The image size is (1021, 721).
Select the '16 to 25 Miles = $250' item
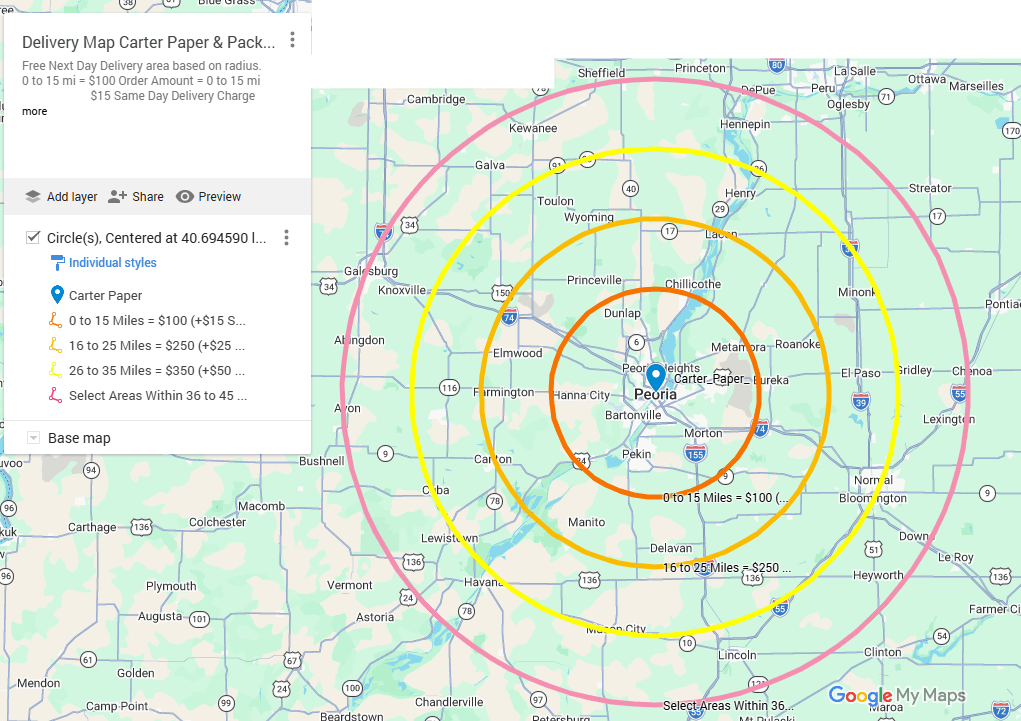coord(157,345)
